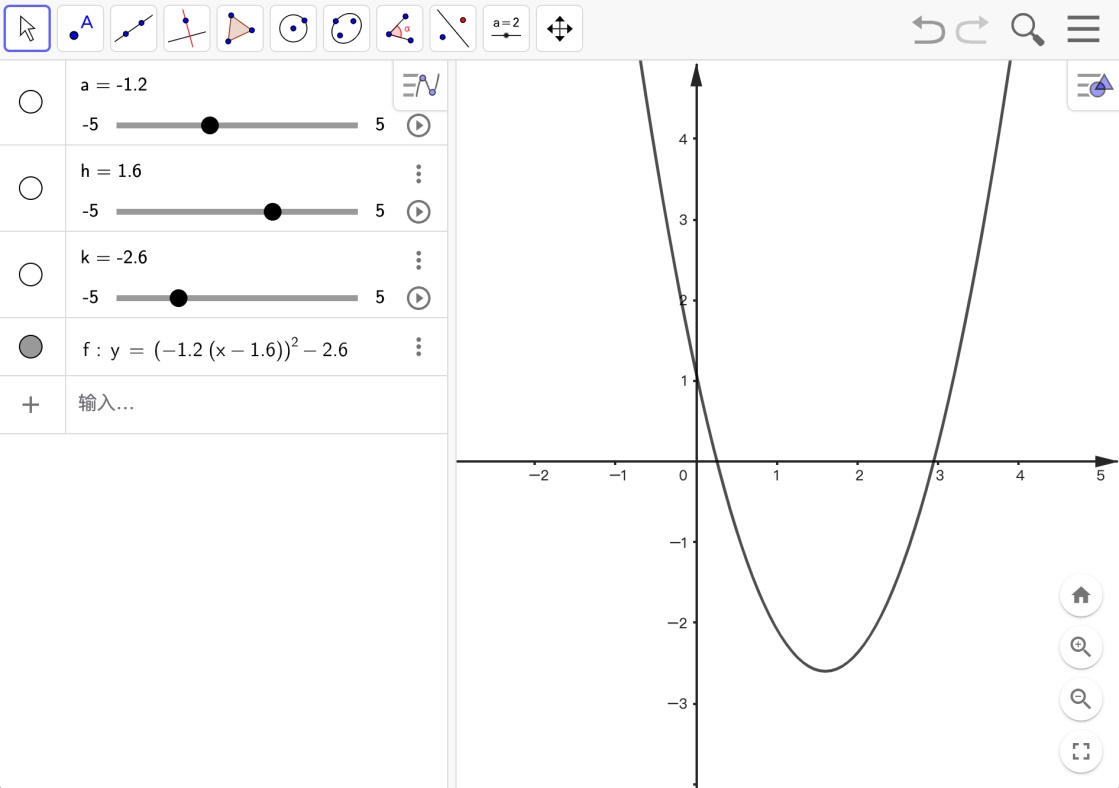The image size is (1119, 788).
Task: Select the Angle tool
Action: 399,29
